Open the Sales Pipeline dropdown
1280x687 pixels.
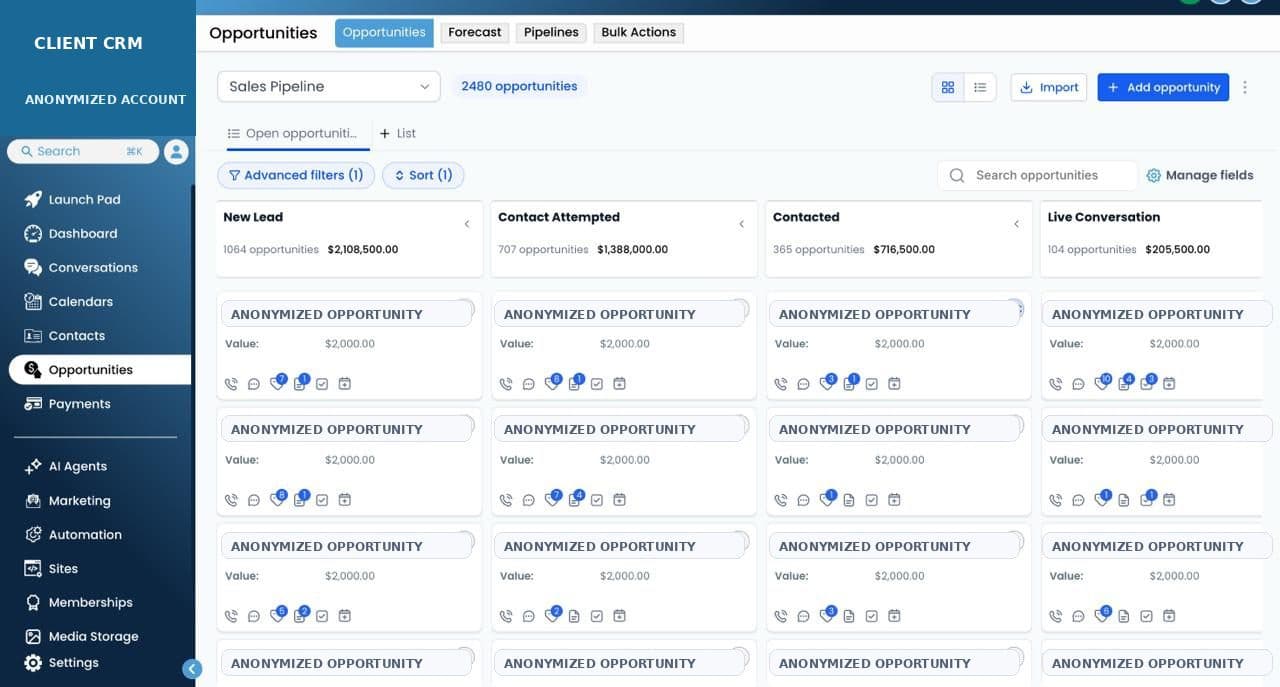pyautogui.click(x=329, y=87)
